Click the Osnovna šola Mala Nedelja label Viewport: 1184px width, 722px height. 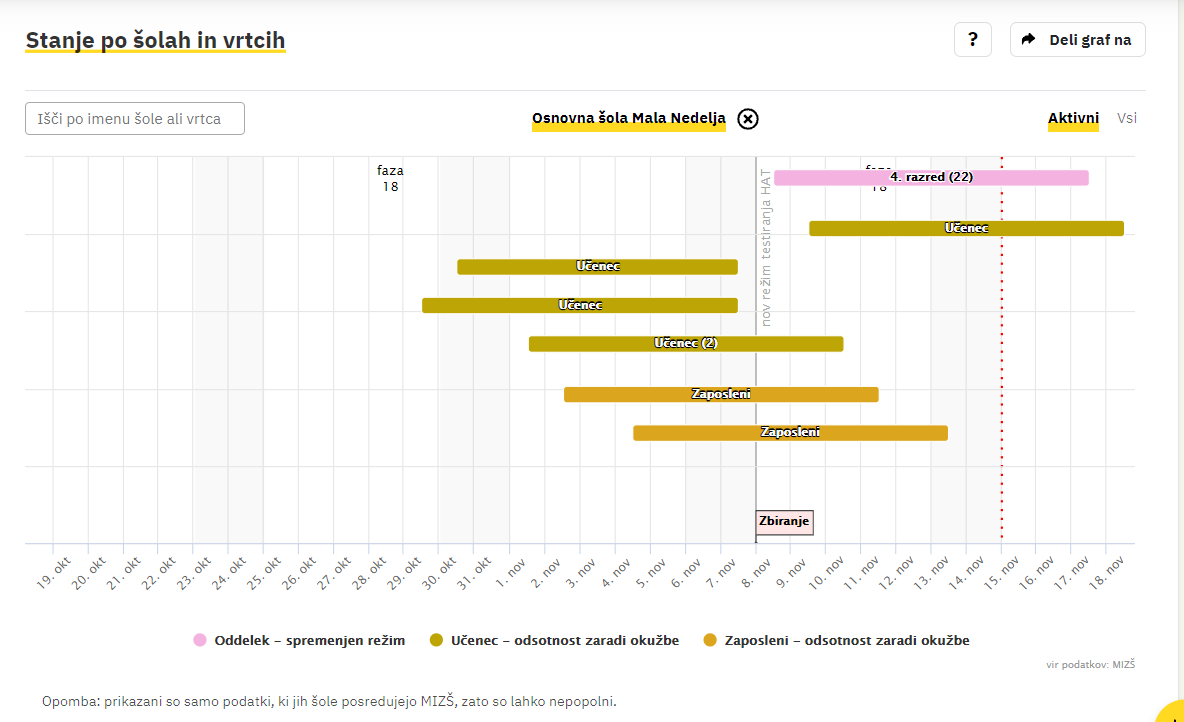[628, 118]
